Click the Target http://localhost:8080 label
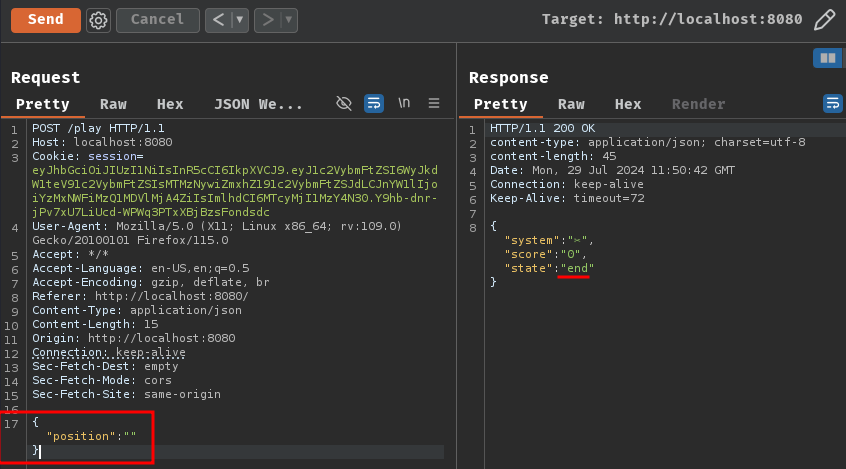The image size is (846, 469). click(672, 19)
